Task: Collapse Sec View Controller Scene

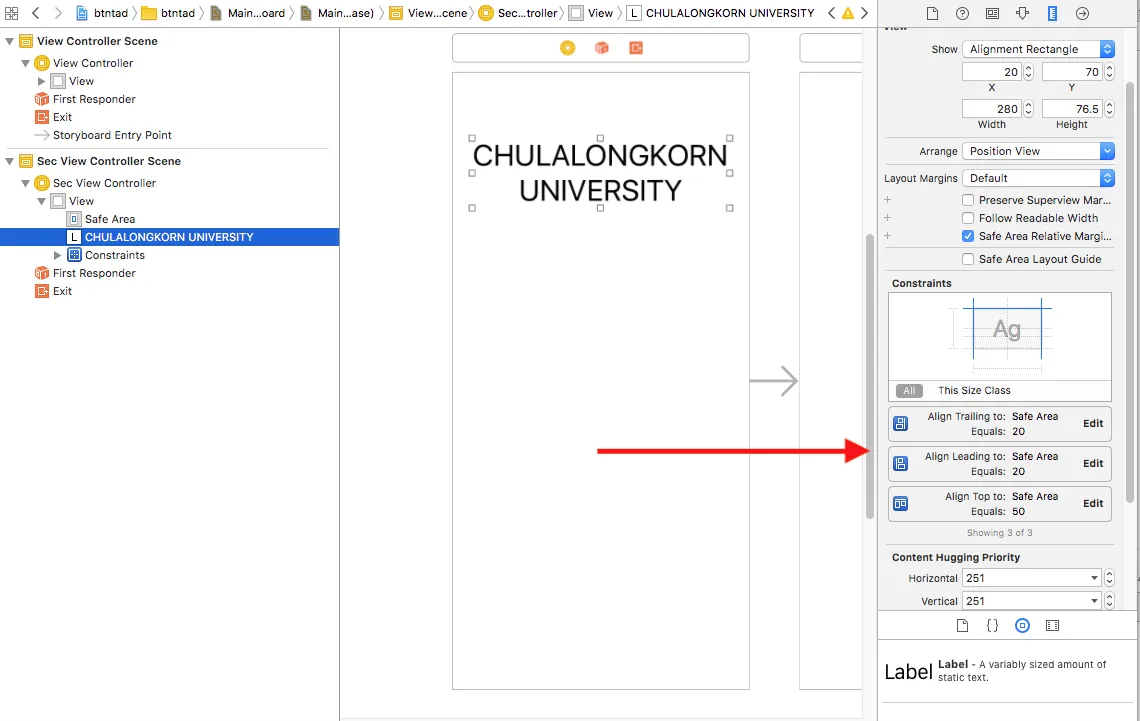Action: [x=9, y=161]
